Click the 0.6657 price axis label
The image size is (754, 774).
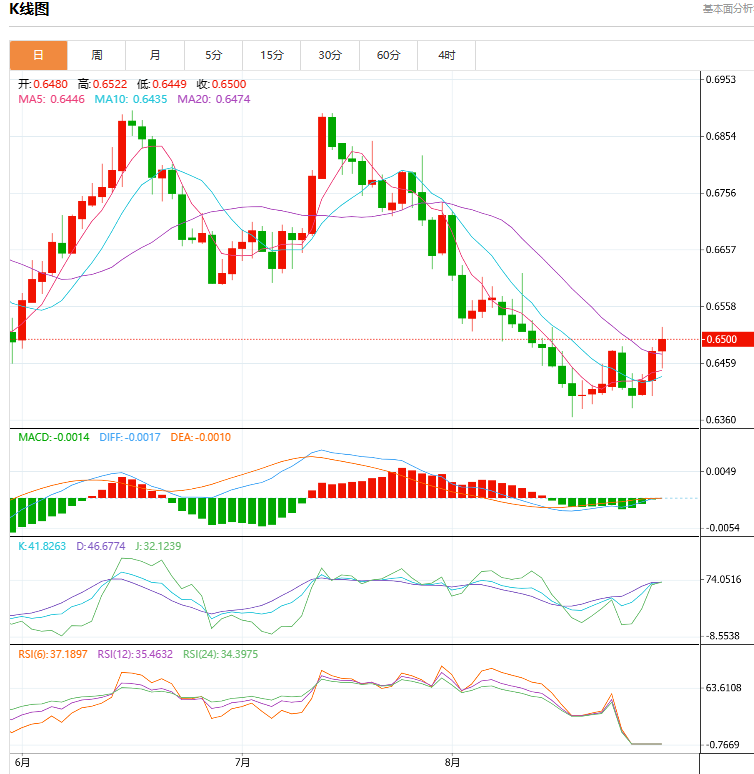[x=721, y=250]
